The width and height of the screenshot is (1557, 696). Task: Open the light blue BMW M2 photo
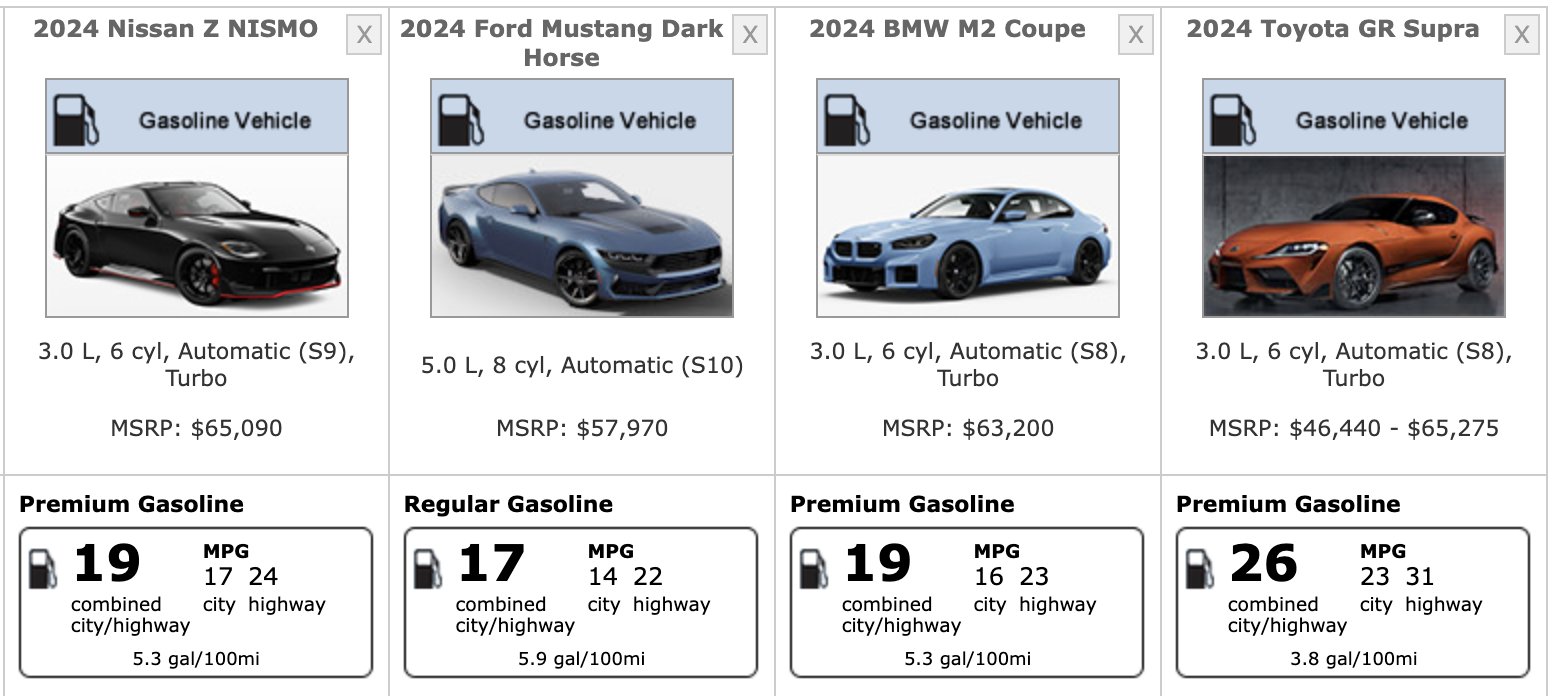click(968, 236)
